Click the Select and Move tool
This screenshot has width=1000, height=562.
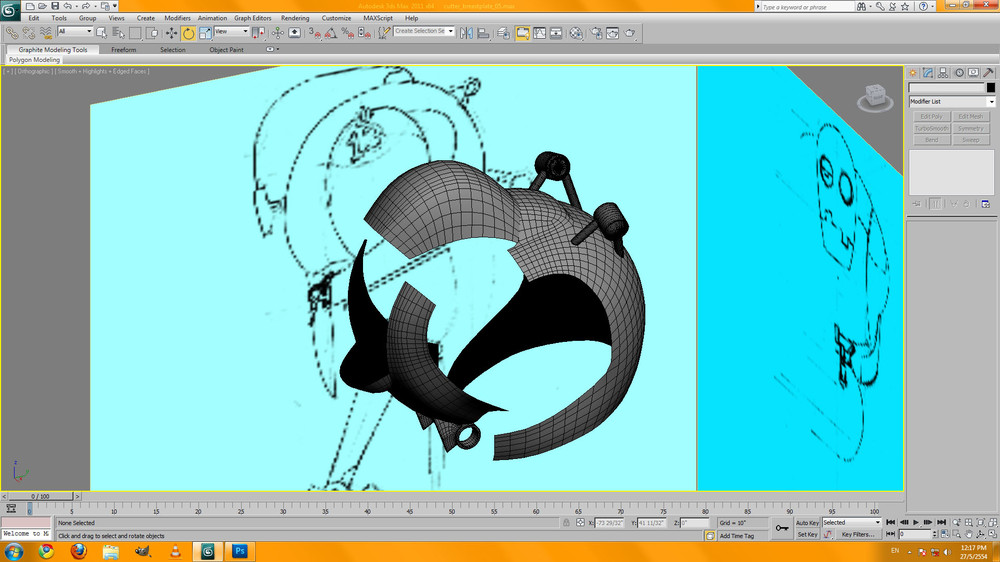tap(171, 32)
